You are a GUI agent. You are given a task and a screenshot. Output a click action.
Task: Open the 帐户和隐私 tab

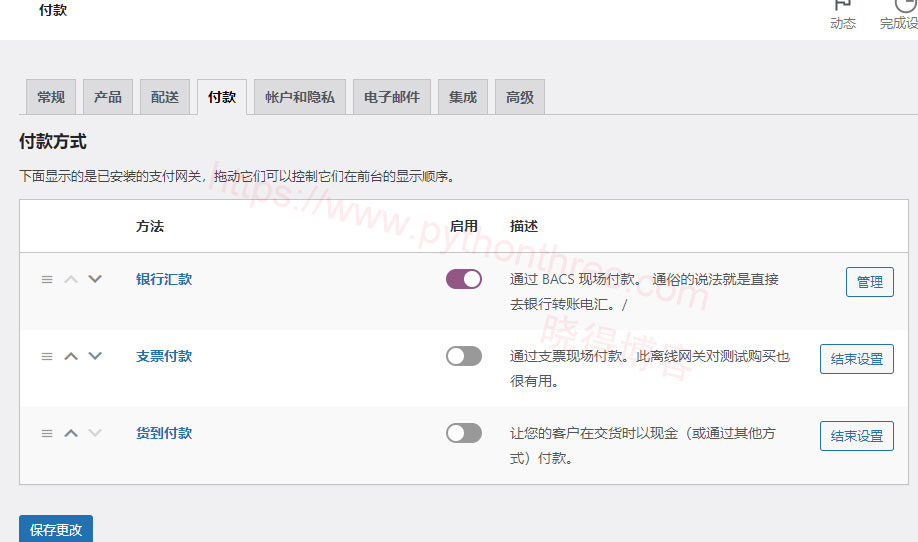pyautogui.click(x=300, y=97)
